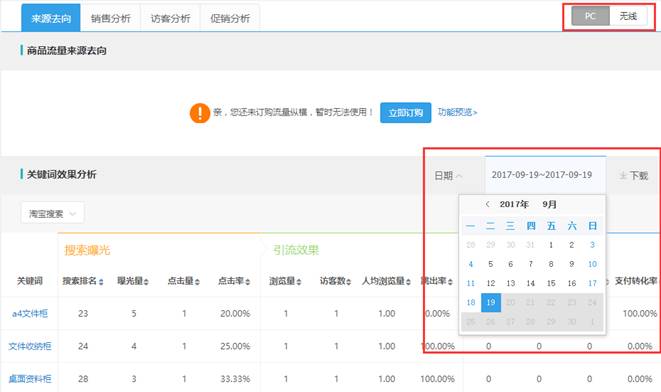Click the 下载 download button

pyautogui.click(x=634, y=175)
